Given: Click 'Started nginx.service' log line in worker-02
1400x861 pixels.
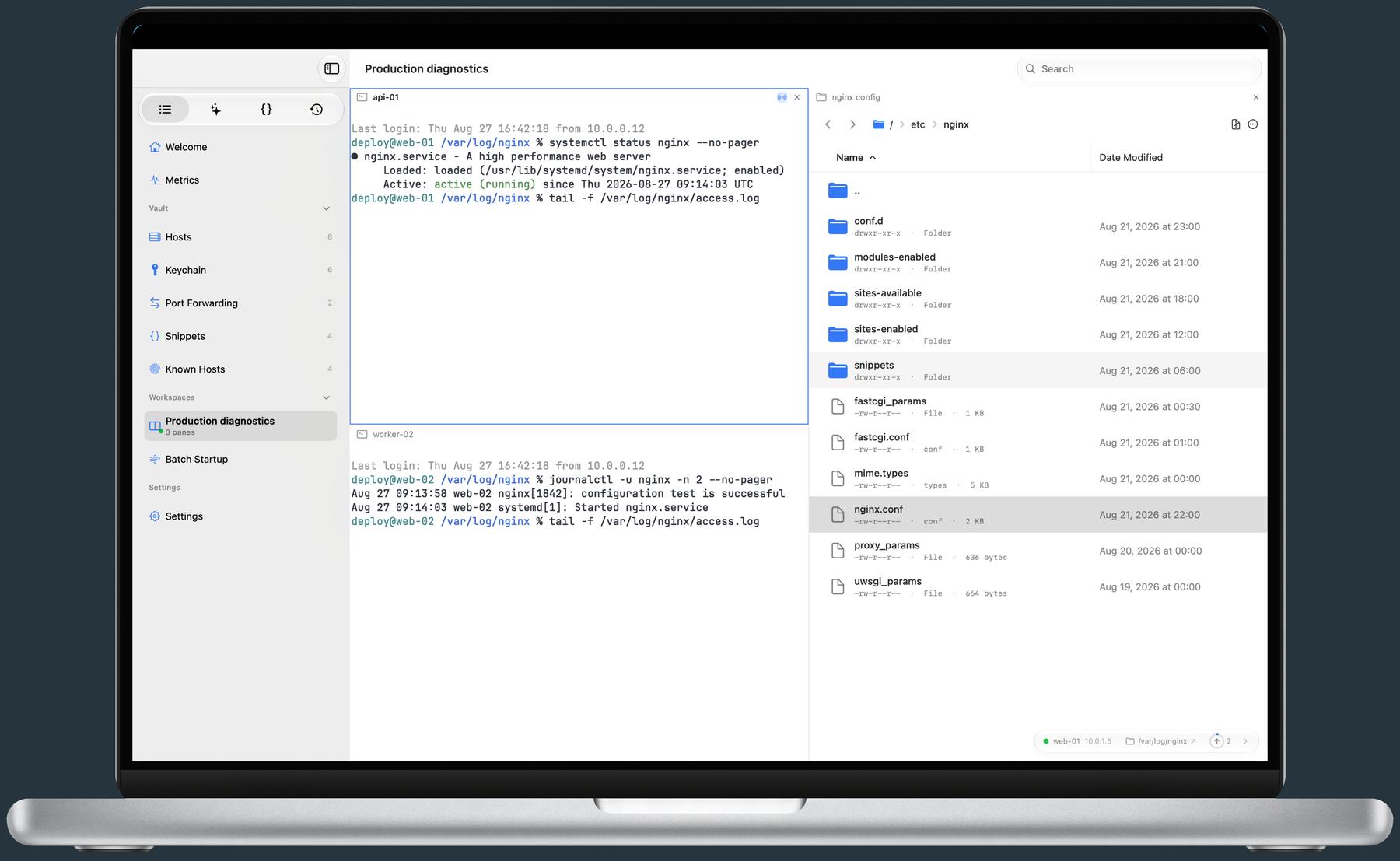Looking at the screenshot, I should (530, 507).
